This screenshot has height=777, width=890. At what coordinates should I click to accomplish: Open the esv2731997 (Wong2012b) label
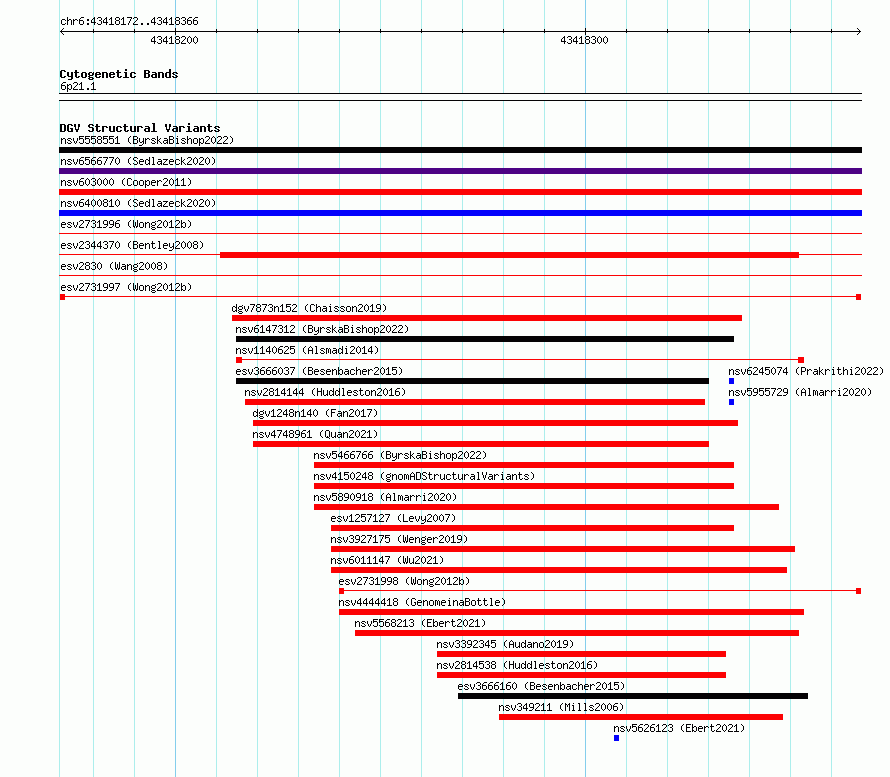(x=126, y=287)
